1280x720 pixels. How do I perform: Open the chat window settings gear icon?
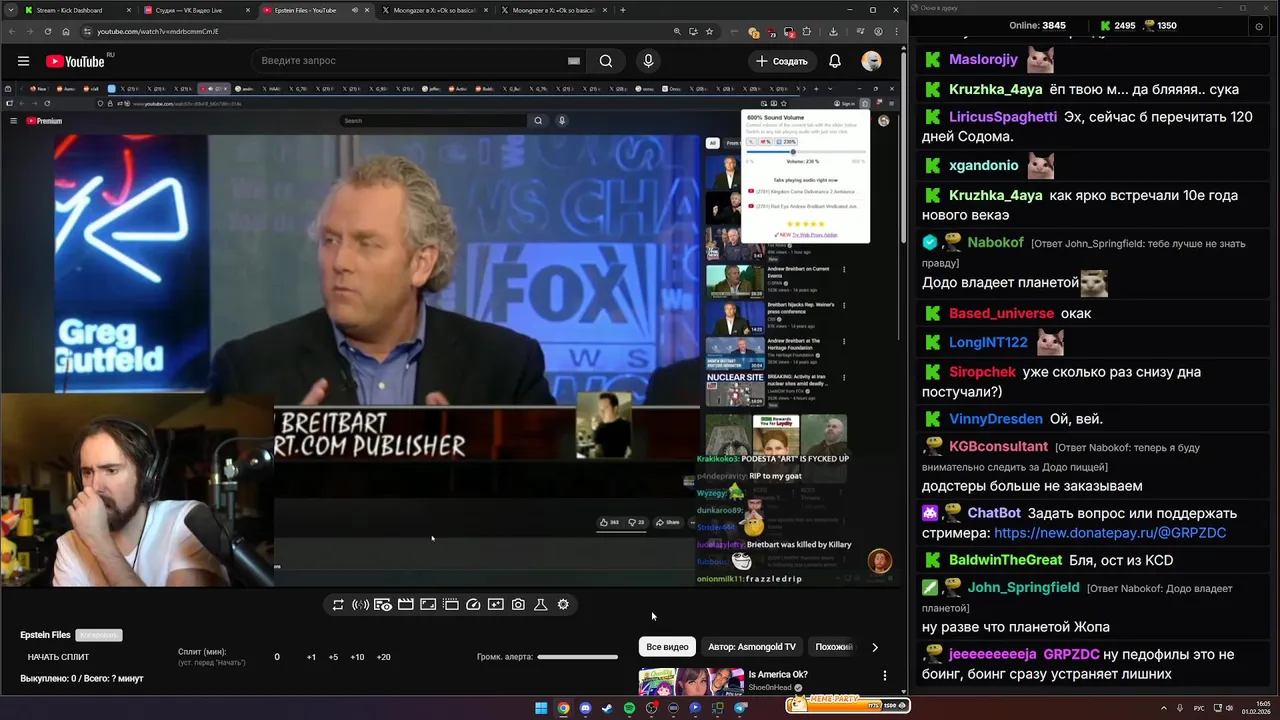[x=1258, y=26]
